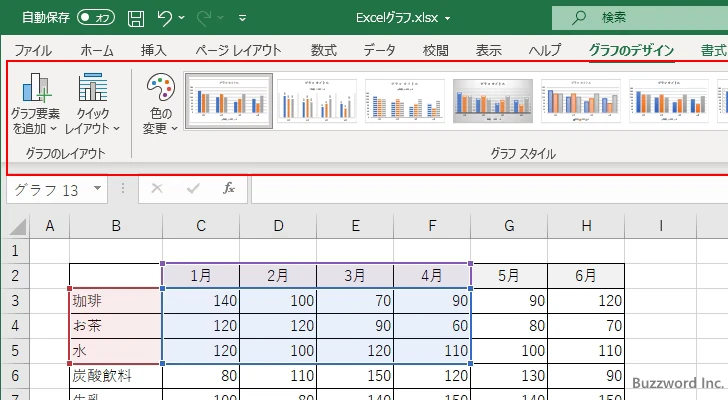Open the ページ レイアウト tab
Screen dimensions: 728x400
238,50
